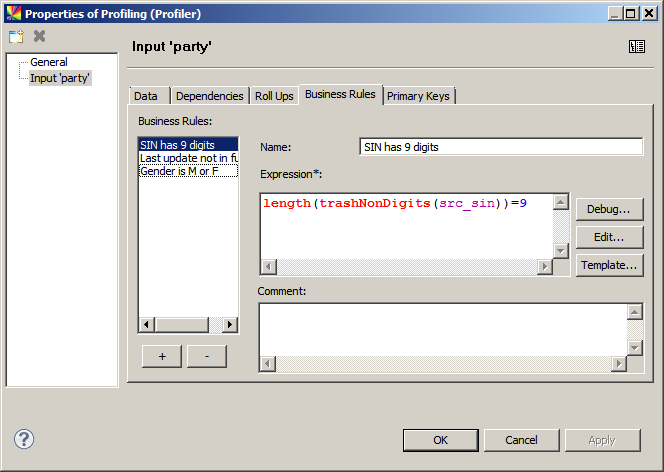Click the Profiler window title bar icon
This screenshot has width=664, height=472.
(x=12, y=13)
